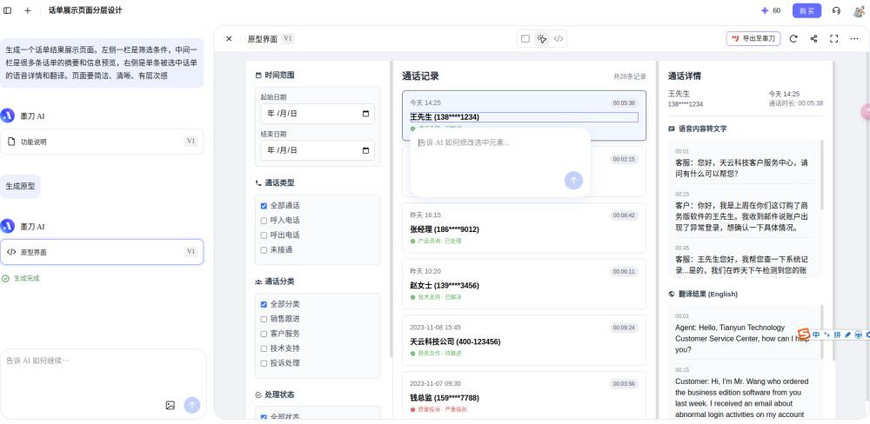Start a new chat with plus icon

pyautogui.click(x=28, y=11)
